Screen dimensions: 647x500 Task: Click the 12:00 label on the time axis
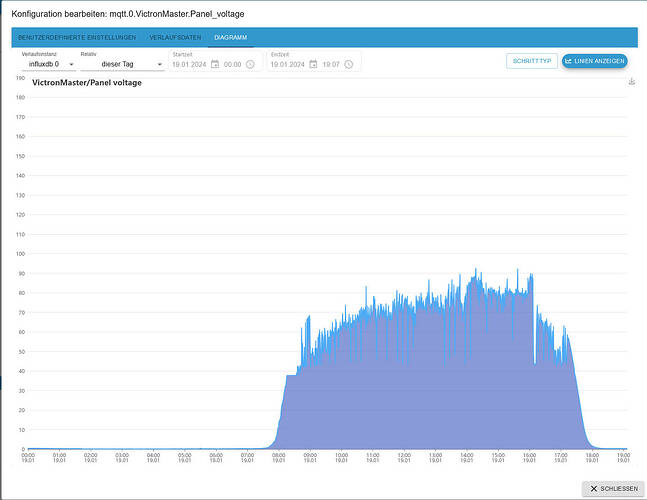point(404,457)
